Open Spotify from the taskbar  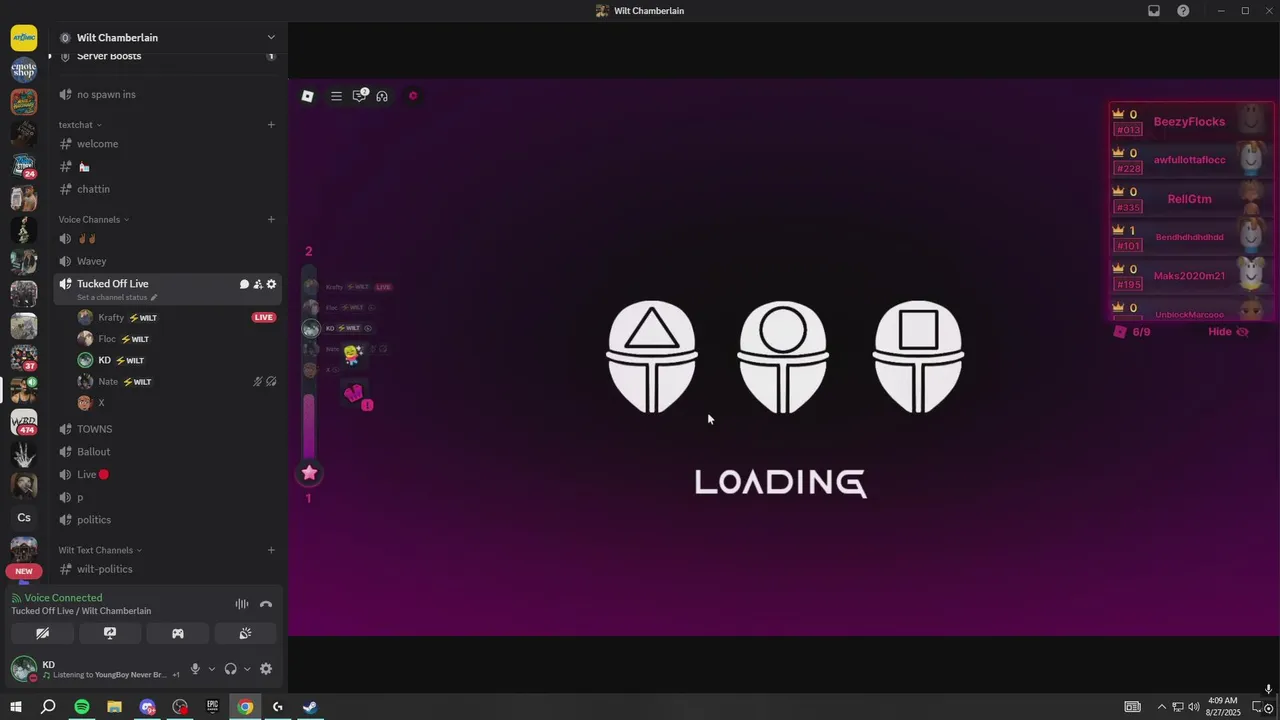click(82, 707)
